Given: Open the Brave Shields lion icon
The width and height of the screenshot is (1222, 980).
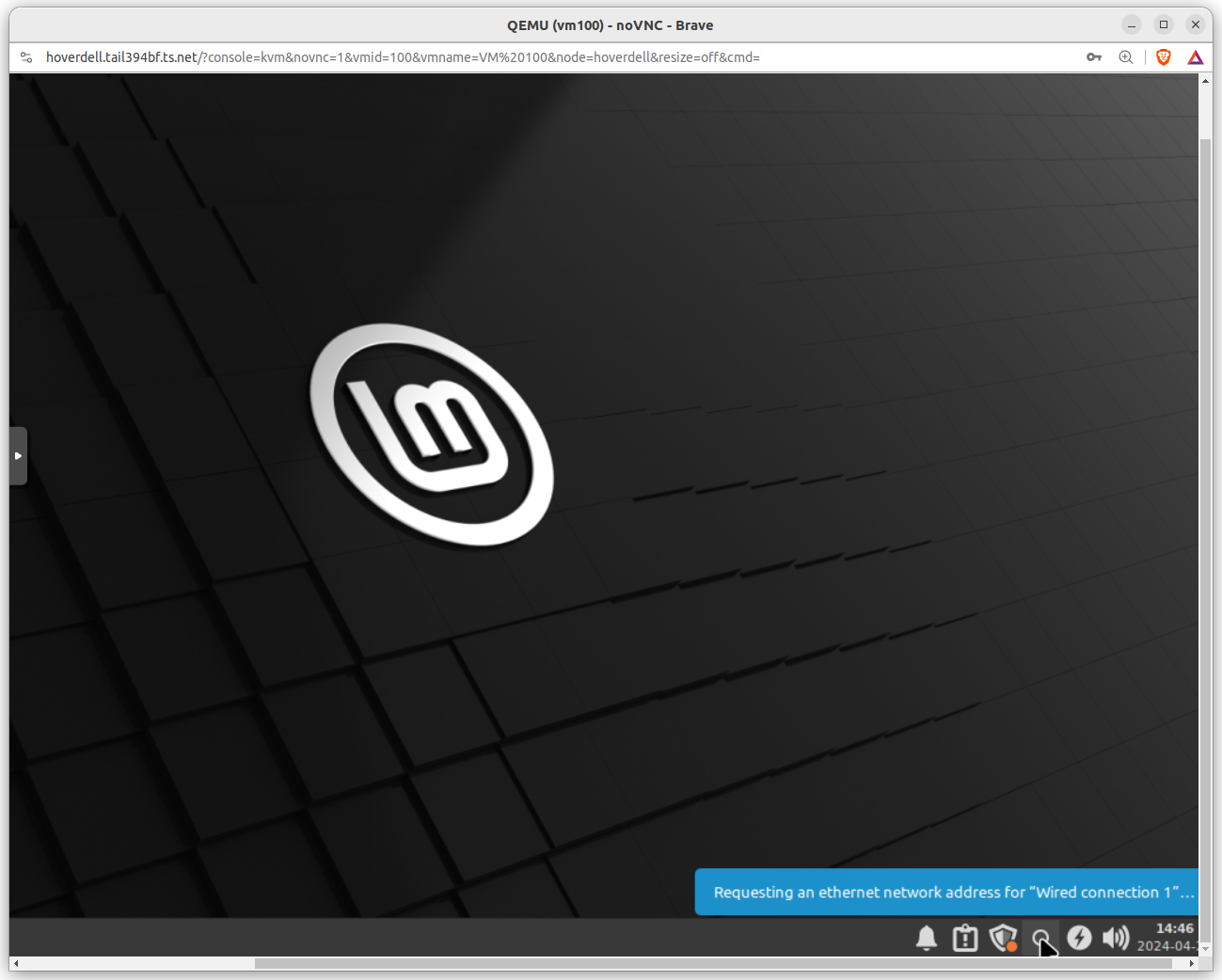Looking at the screenshot, I should [1164, 57].
